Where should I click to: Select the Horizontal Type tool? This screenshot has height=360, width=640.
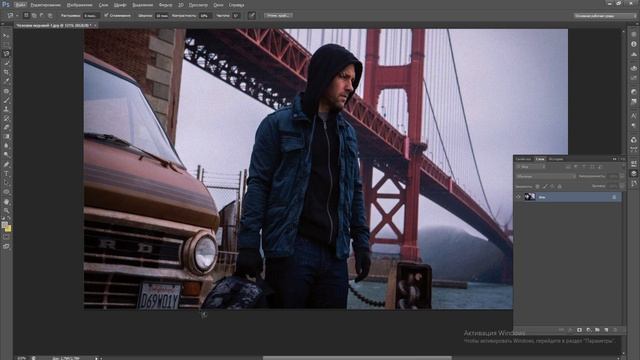(x=6, y=174)
